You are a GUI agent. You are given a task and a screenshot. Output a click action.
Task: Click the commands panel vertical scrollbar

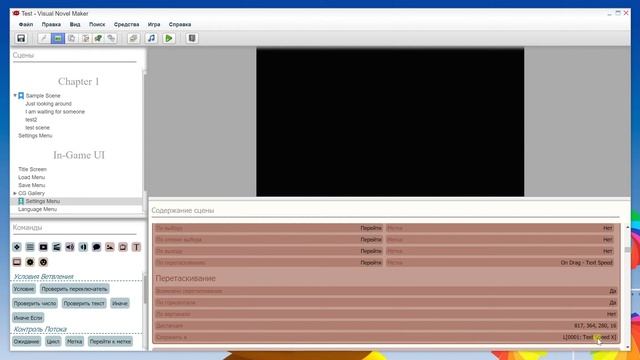pyautogui.click(x=144, y=288)
